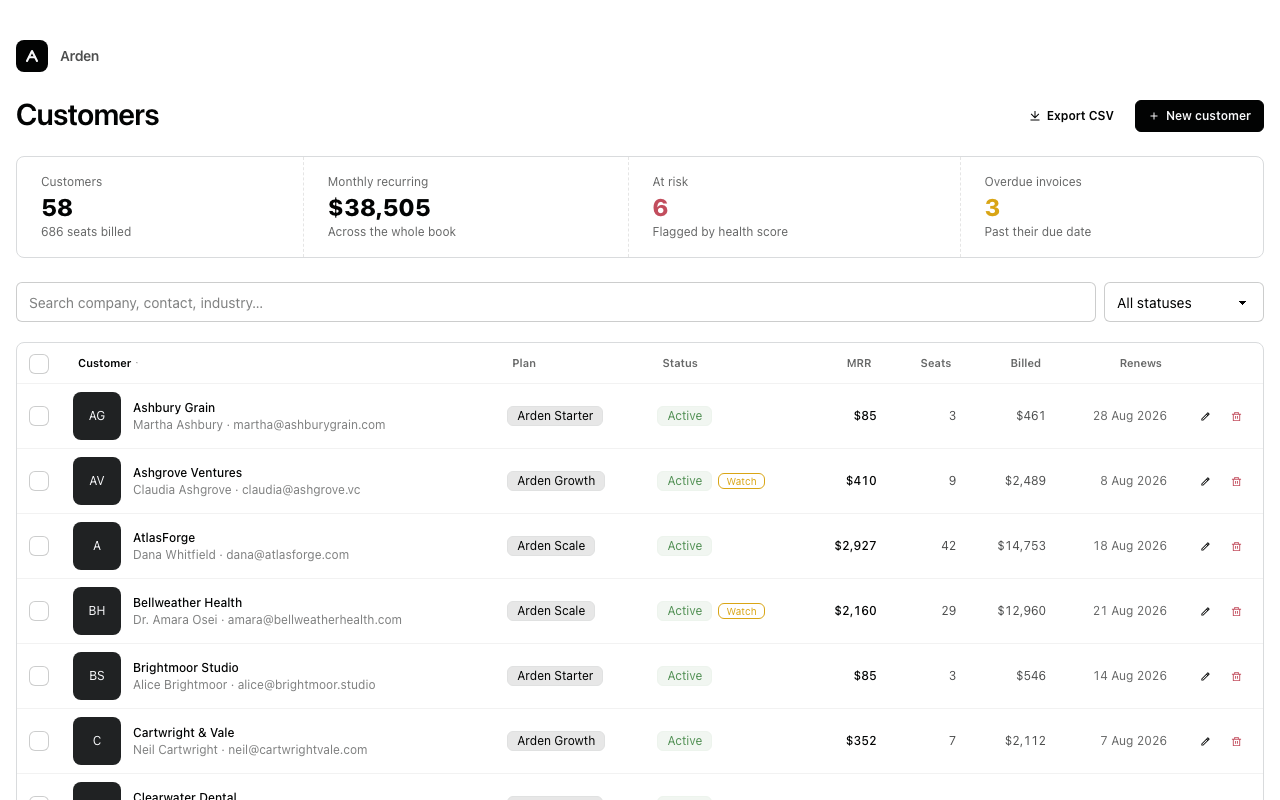This screenshot has height=800, width=1280.
Task: Click the Overdue invoices count of 3
Action: 992,208
